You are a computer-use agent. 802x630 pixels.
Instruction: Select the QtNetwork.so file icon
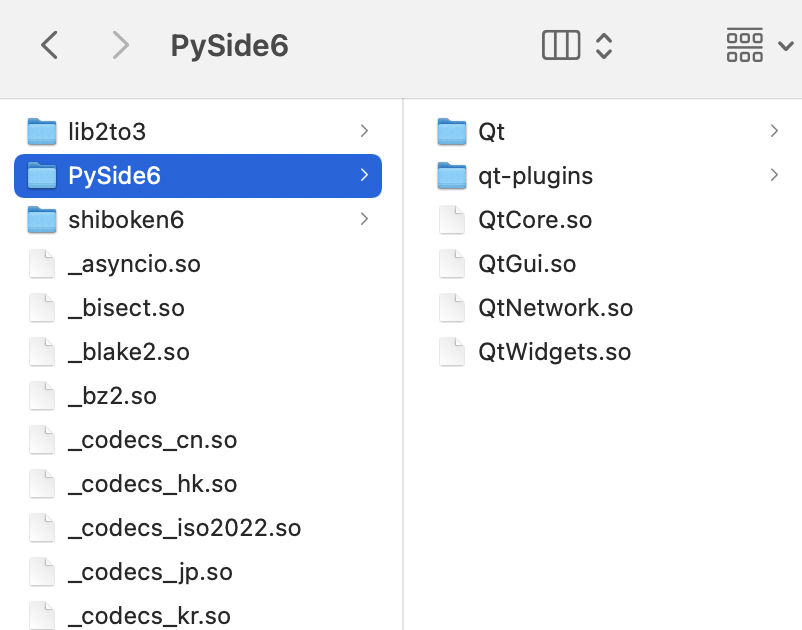pos(452,308)
